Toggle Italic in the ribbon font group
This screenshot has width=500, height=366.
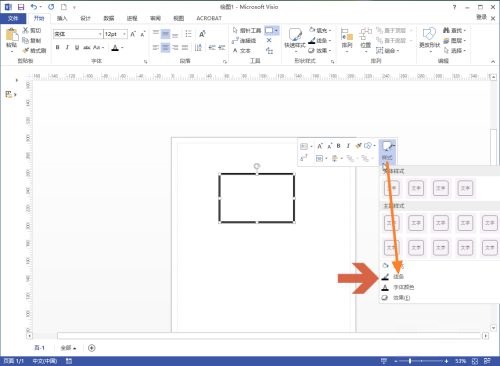pos(67,48)
